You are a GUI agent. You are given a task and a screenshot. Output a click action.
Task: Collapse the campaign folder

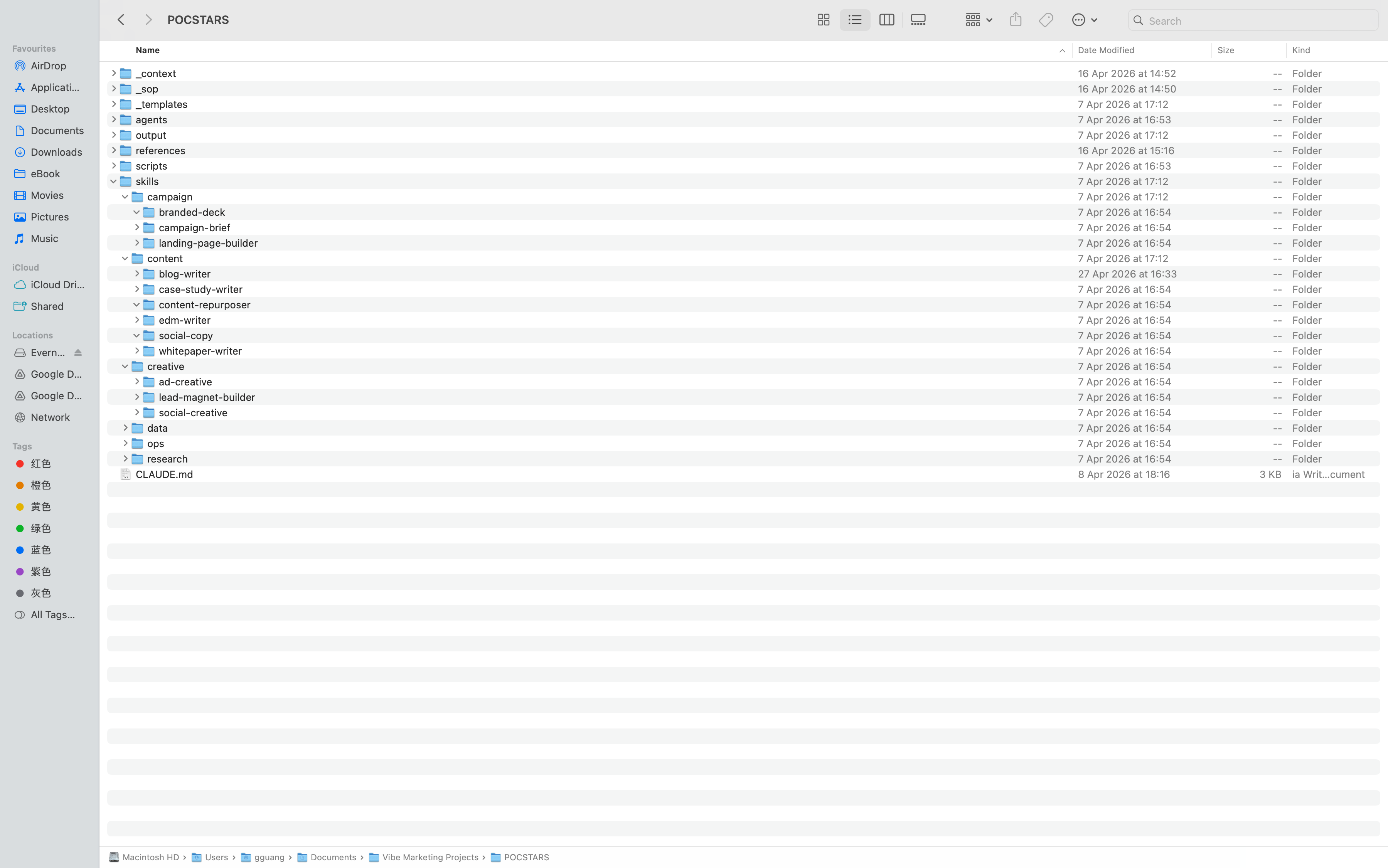pyautogui.click(x=125, y=197)
